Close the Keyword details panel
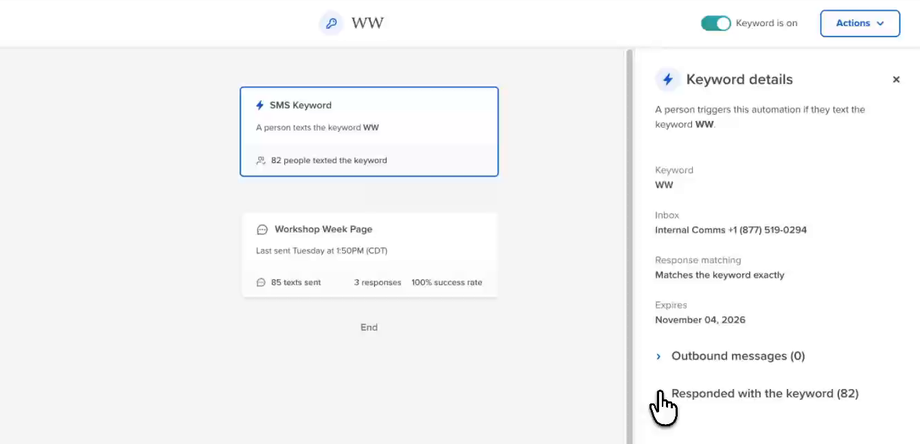 (896, 79)
